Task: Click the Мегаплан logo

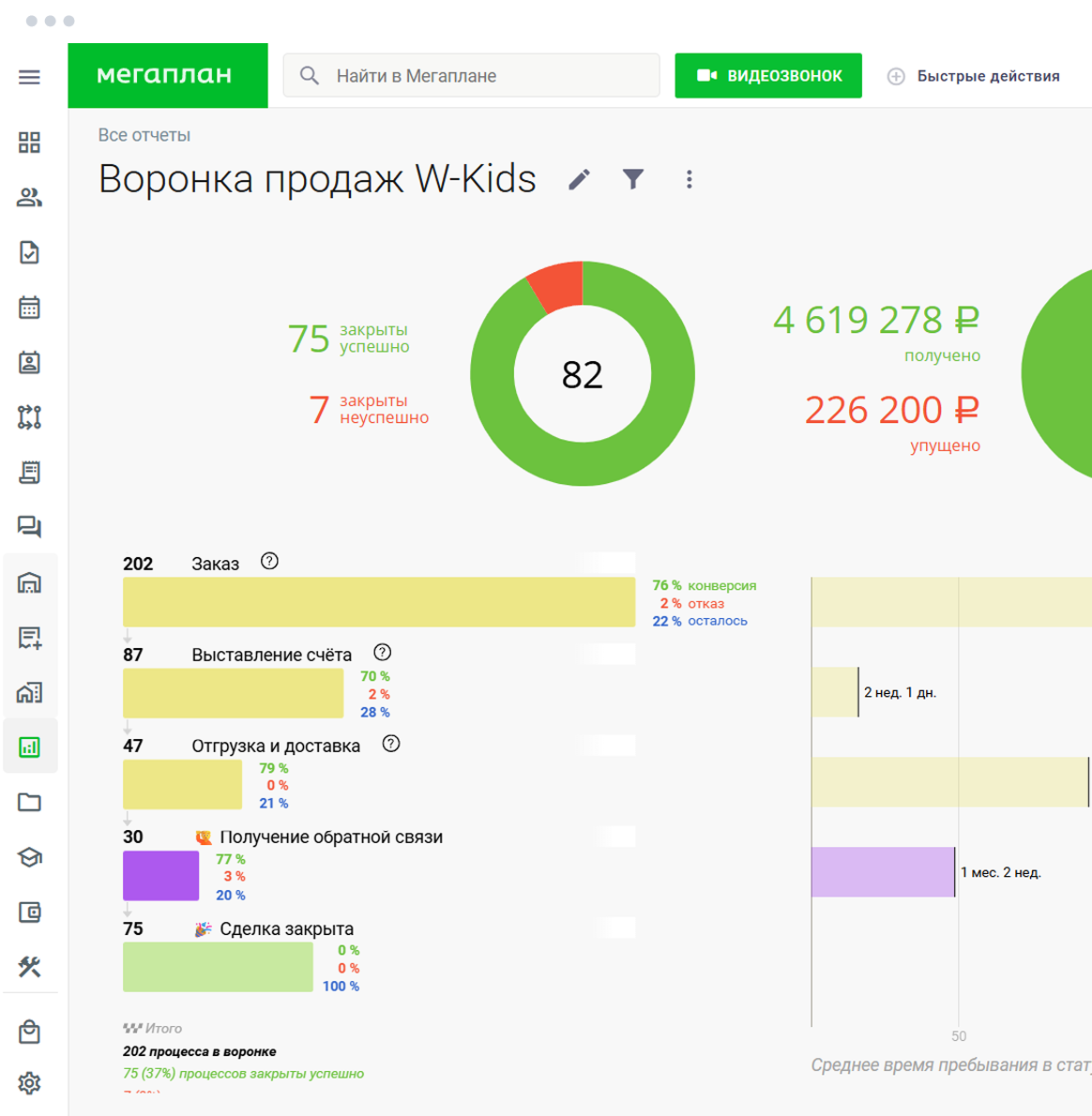Action: 167,75
